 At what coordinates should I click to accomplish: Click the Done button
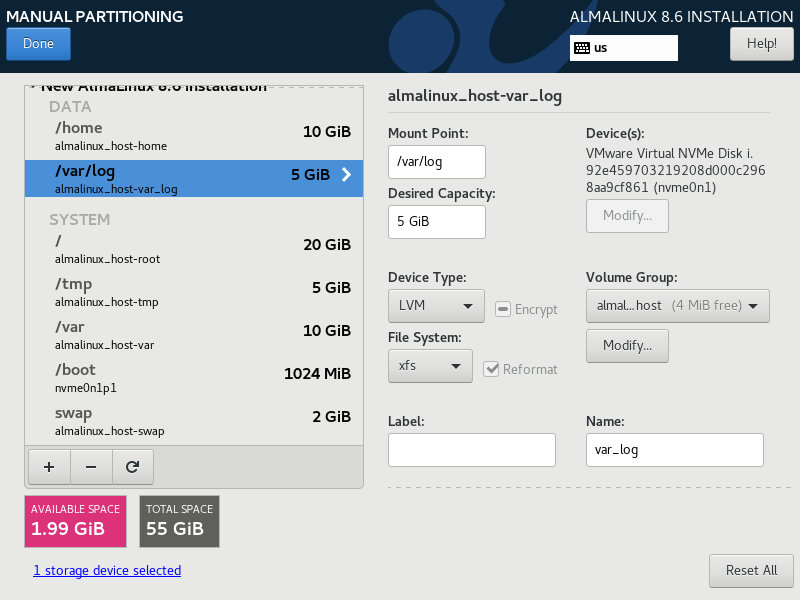38,43
